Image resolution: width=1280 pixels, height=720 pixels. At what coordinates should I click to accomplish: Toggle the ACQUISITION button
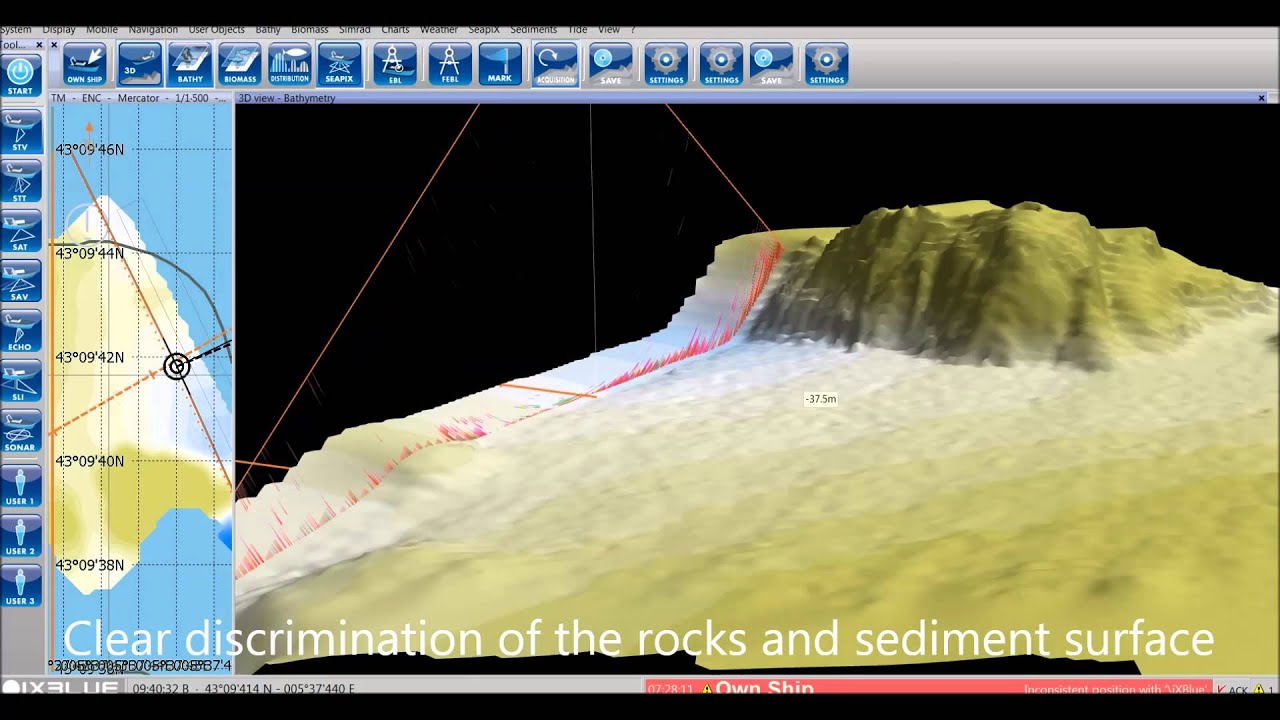coord(555,64)
